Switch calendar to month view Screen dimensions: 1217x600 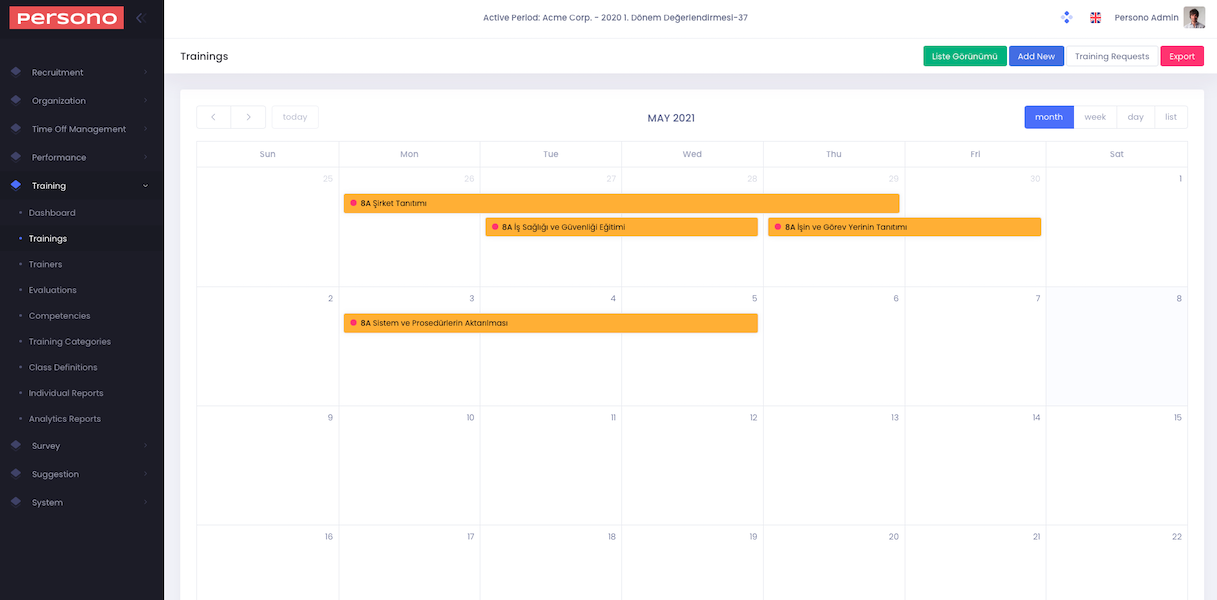[1049, 117]
